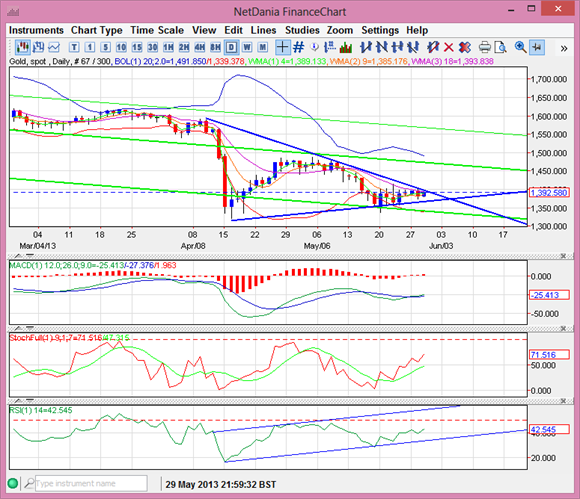580x499 pixels.
Task: Select the Weekly (W) time scale
Action: click(247, 47)
